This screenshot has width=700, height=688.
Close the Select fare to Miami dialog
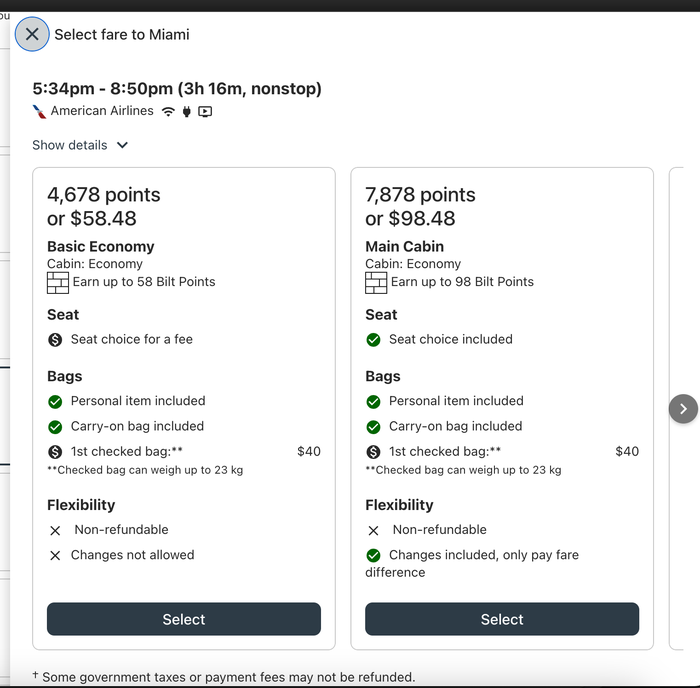[x=32, y=34]
